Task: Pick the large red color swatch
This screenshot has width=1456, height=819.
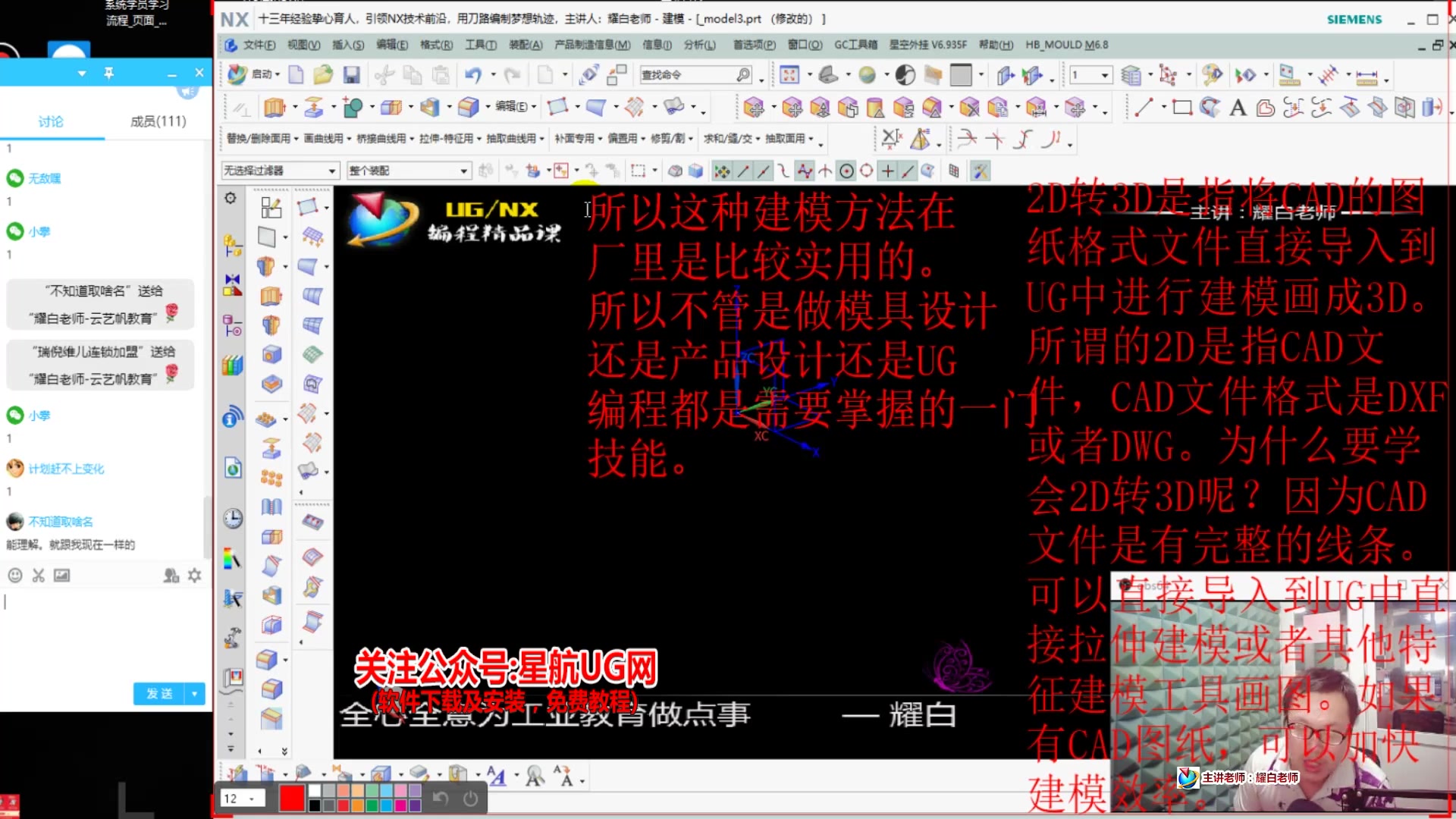Action: tap(292, 798)
